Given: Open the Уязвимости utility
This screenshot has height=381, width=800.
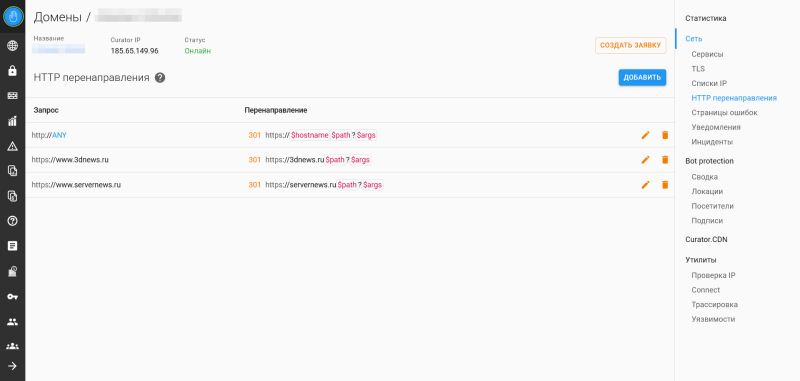Looking at the screenshot, I should [x=713, y=319].
